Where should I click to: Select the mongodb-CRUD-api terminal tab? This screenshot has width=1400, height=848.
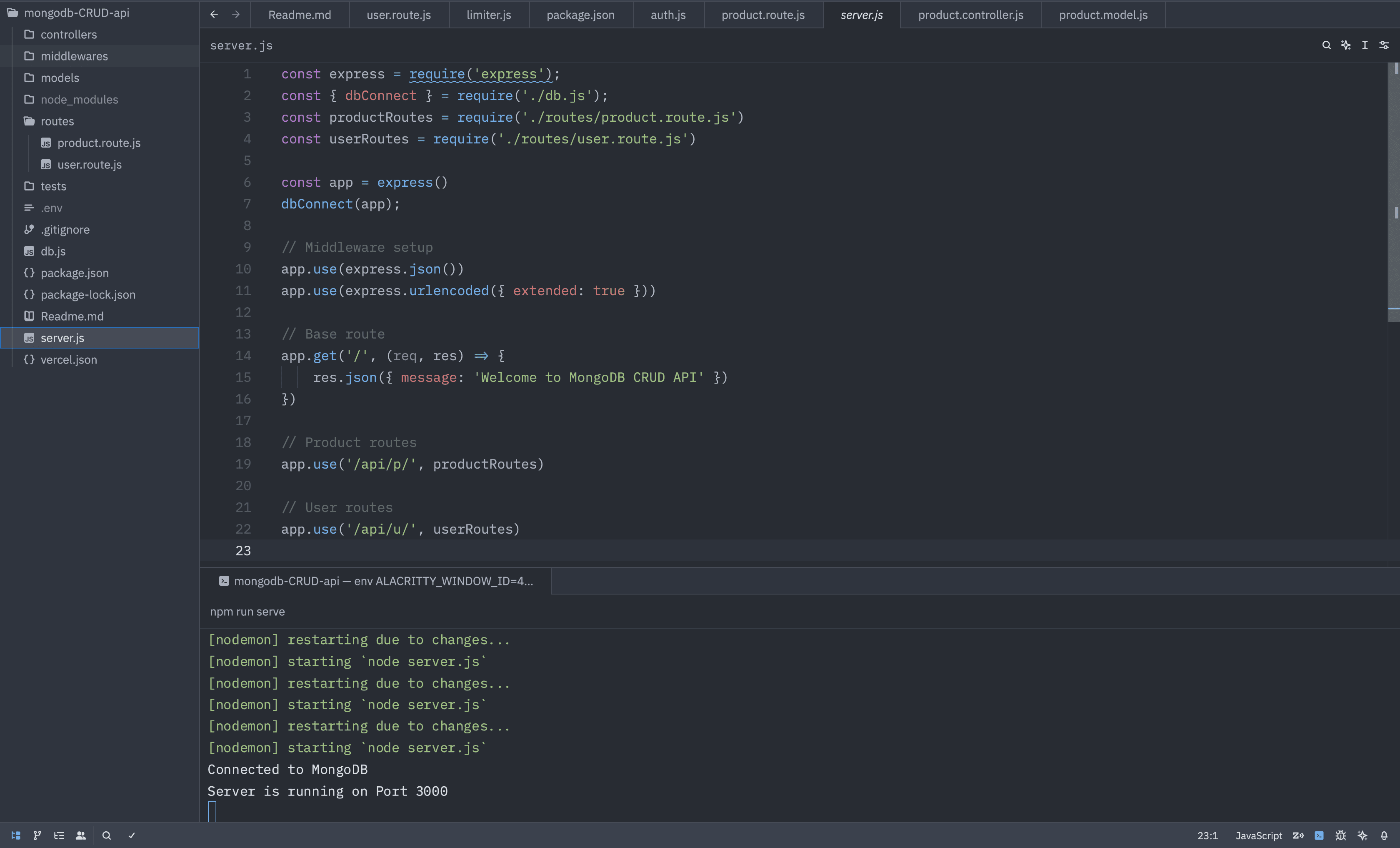click(375, 581)
